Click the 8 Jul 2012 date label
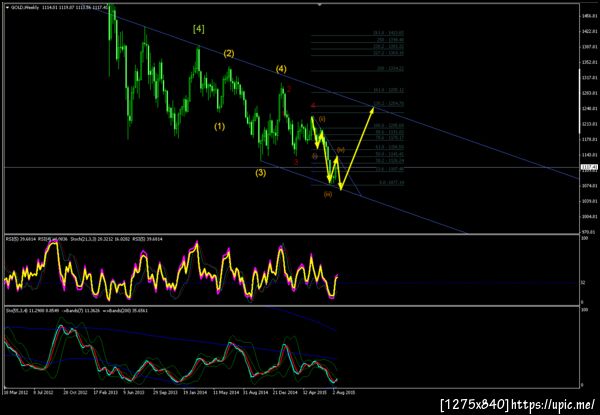The width and height of the screenshot is (600, 415). coord(44,392)
